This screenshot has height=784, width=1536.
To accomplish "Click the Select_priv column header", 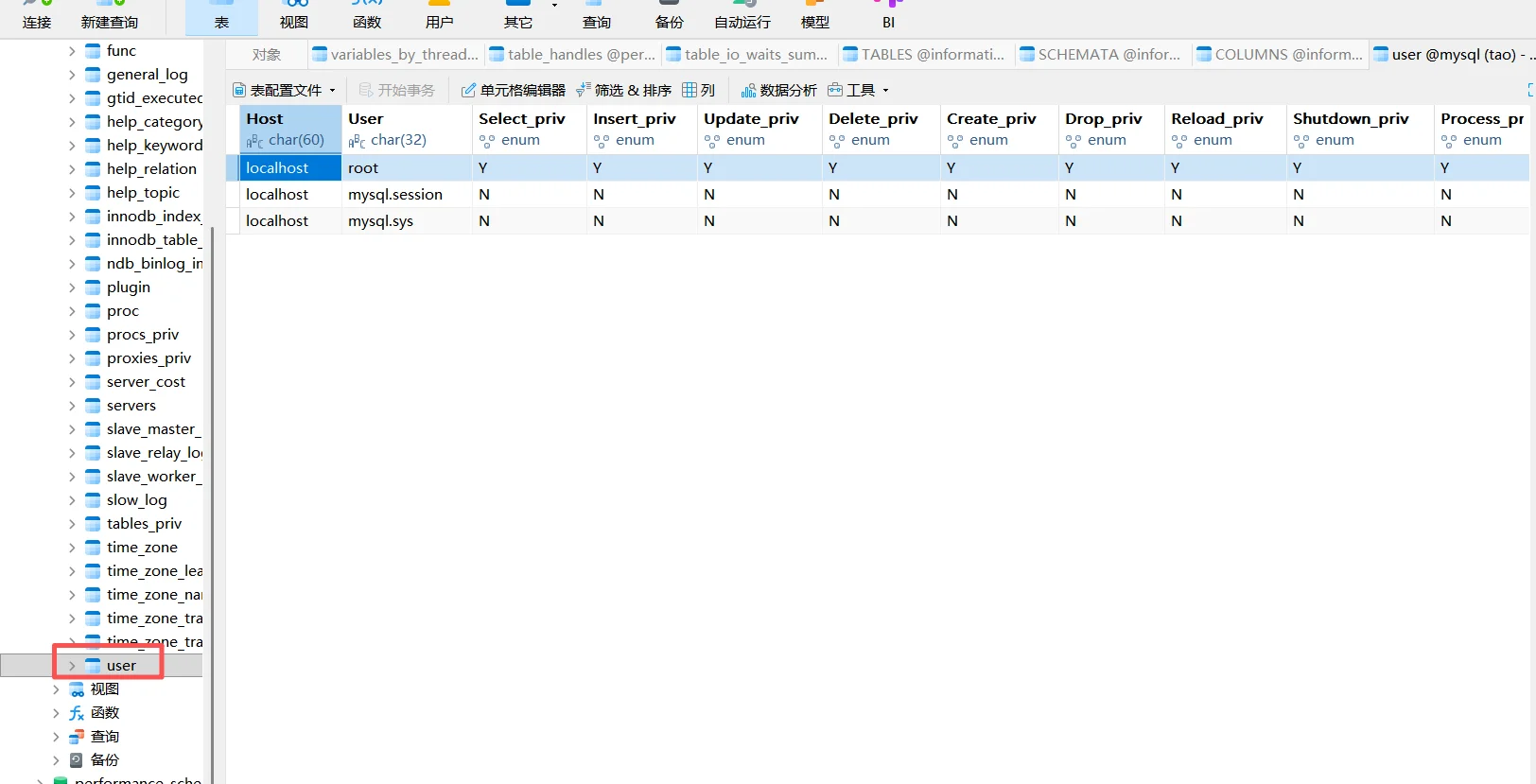I will point(522,119).
